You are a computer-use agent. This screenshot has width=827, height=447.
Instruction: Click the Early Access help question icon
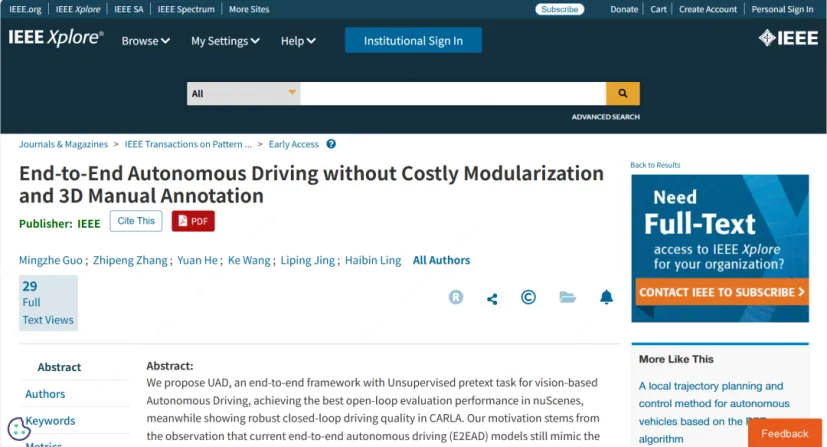coord(331,144)
